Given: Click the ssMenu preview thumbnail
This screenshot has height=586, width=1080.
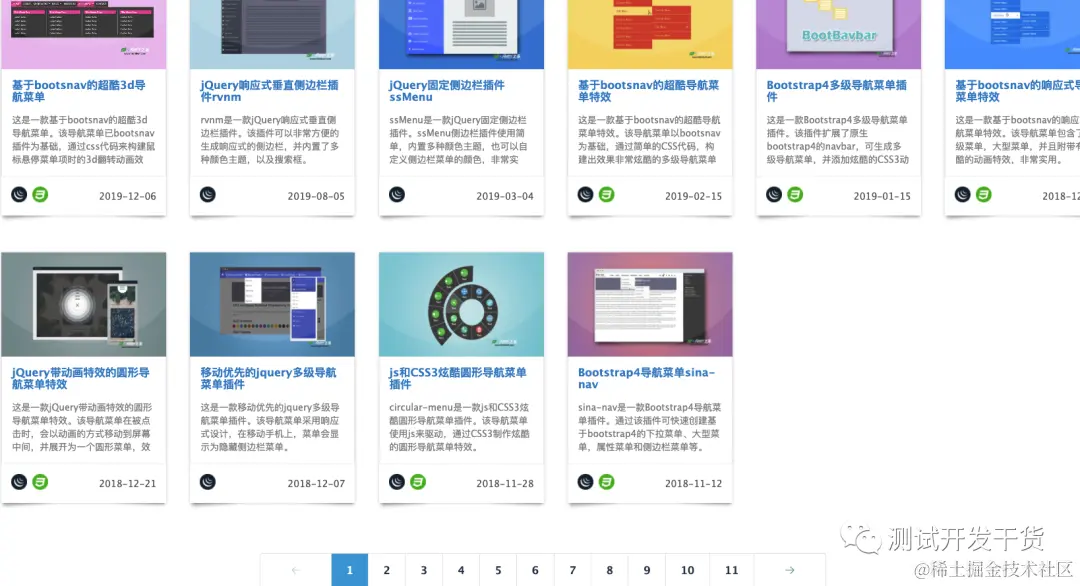Looking at the screenshot, I should 461,34.
